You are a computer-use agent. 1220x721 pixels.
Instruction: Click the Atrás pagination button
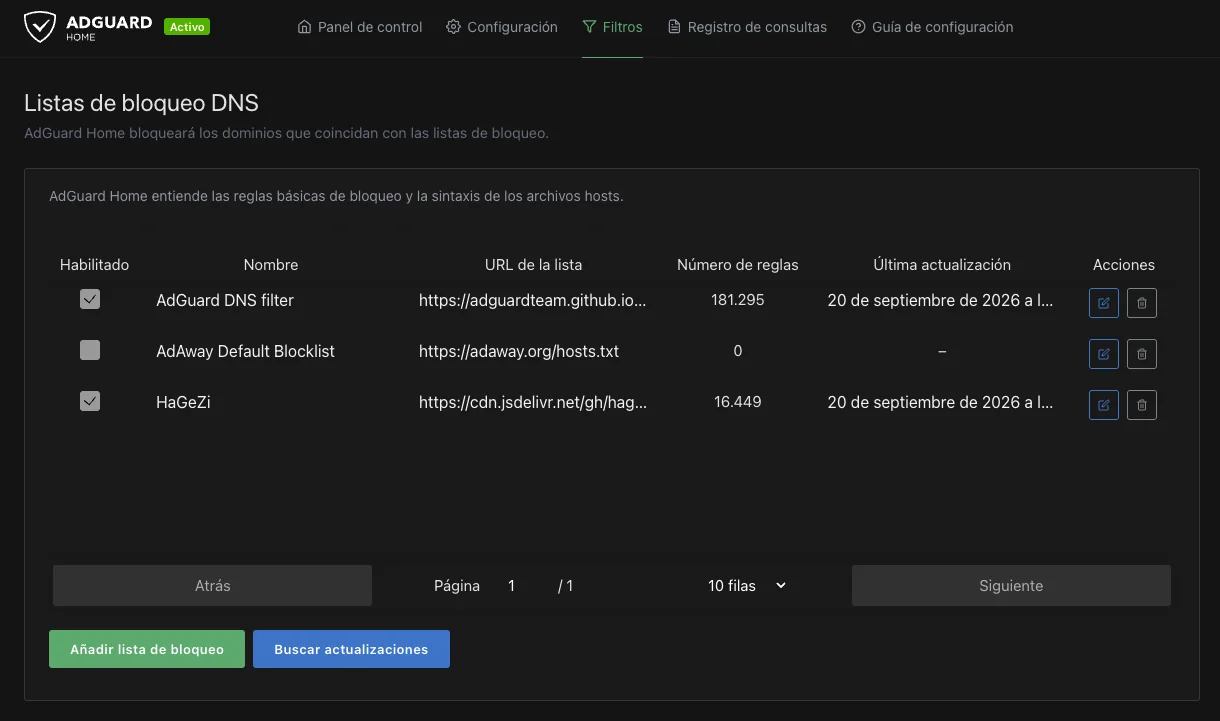coord(212,586)
